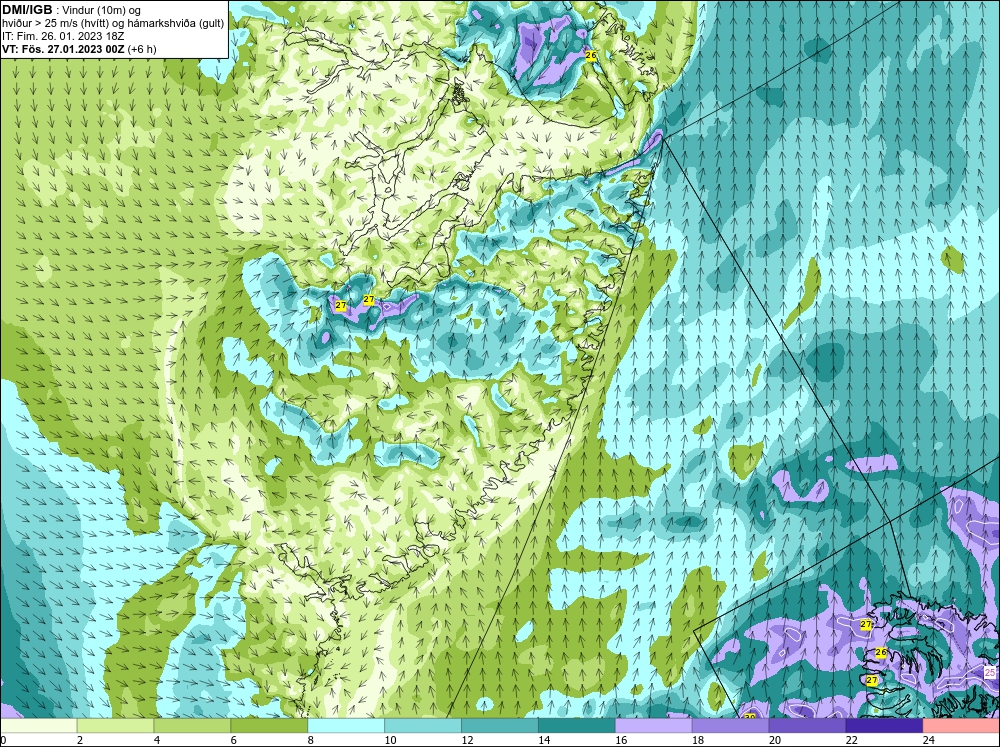Pick the bright cyan 8–10 m/s swatch

pyautogui.click(x=346, y=726)
